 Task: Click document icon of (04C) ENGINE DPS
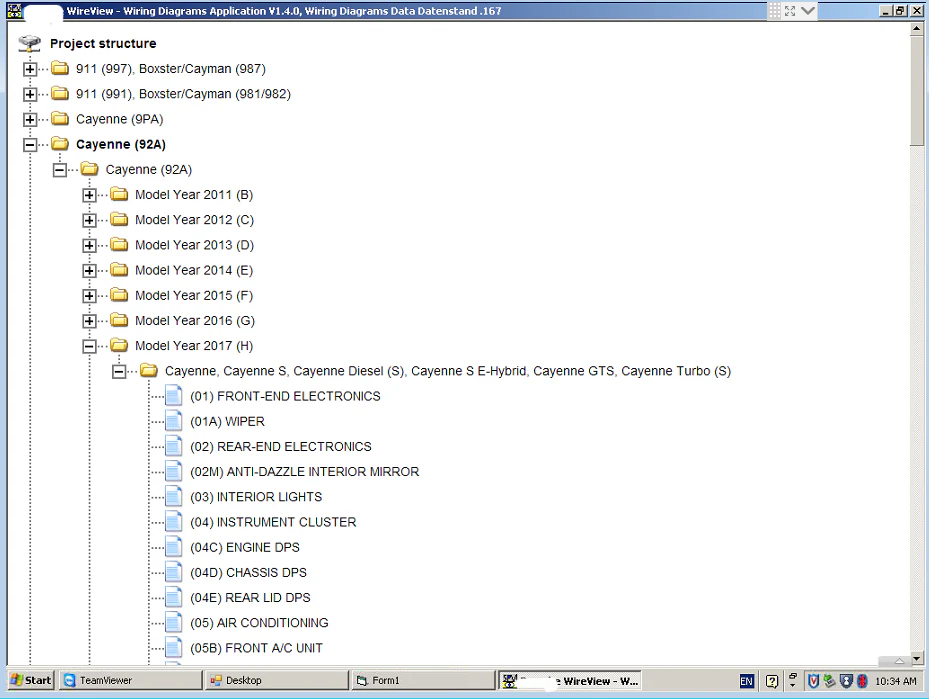point(174,547)
